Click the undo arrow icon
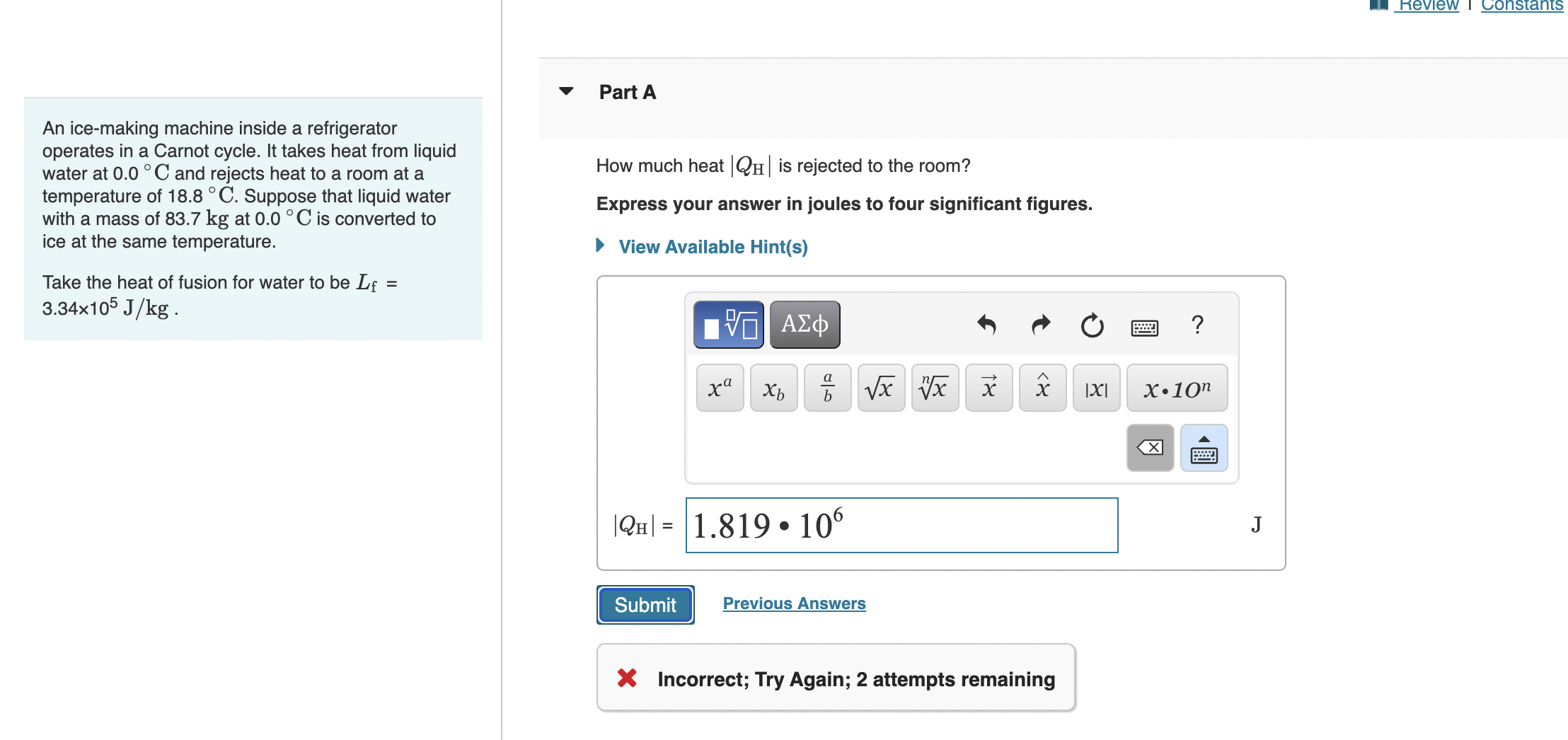Image resolution: width=1568 pixels, height=740 pixels. tap(986, 325)
